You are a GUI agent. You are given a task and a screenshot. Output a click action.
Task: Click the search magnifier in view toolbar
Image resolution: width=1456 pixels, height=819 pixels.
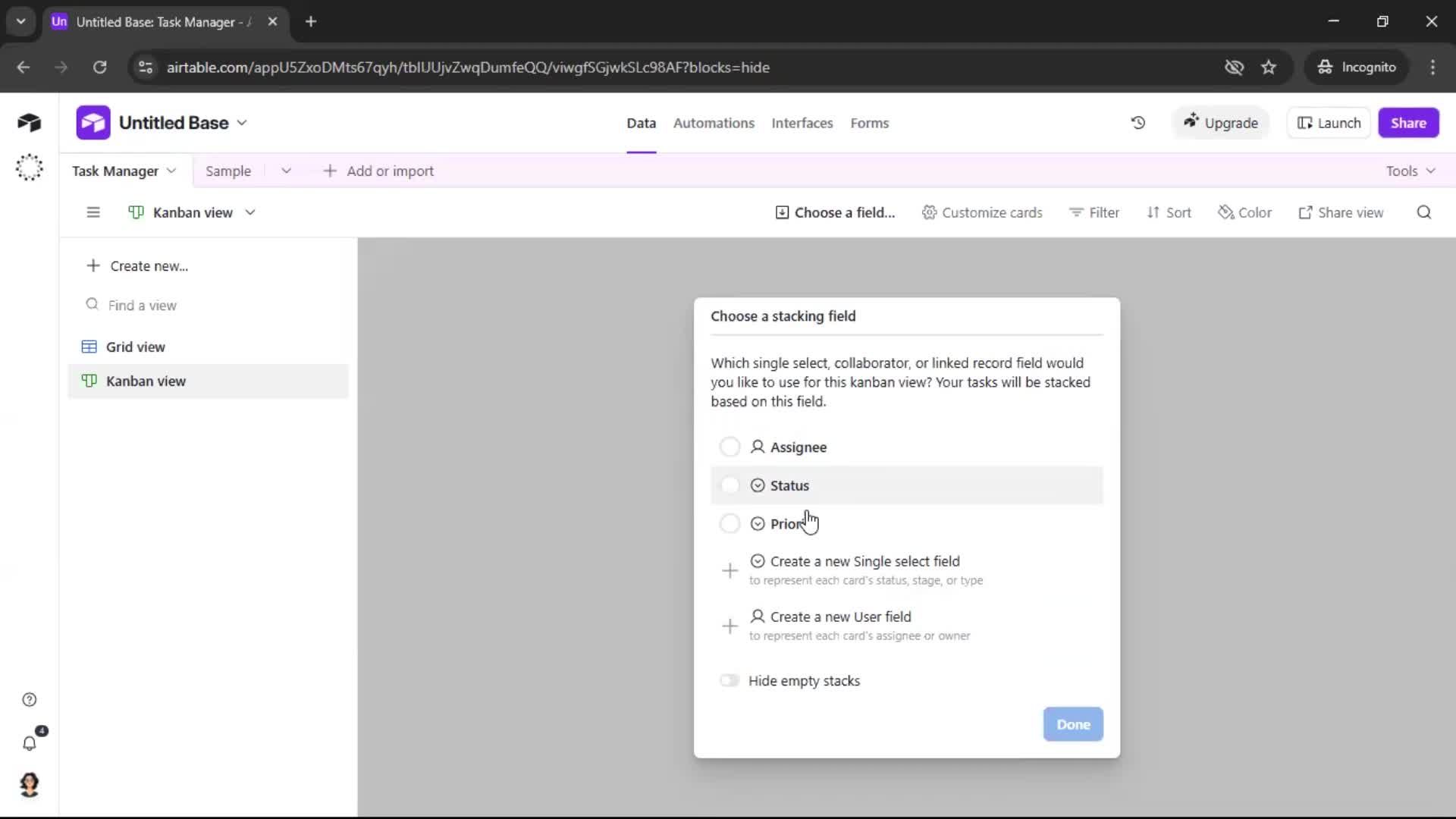coord(1423,212)
